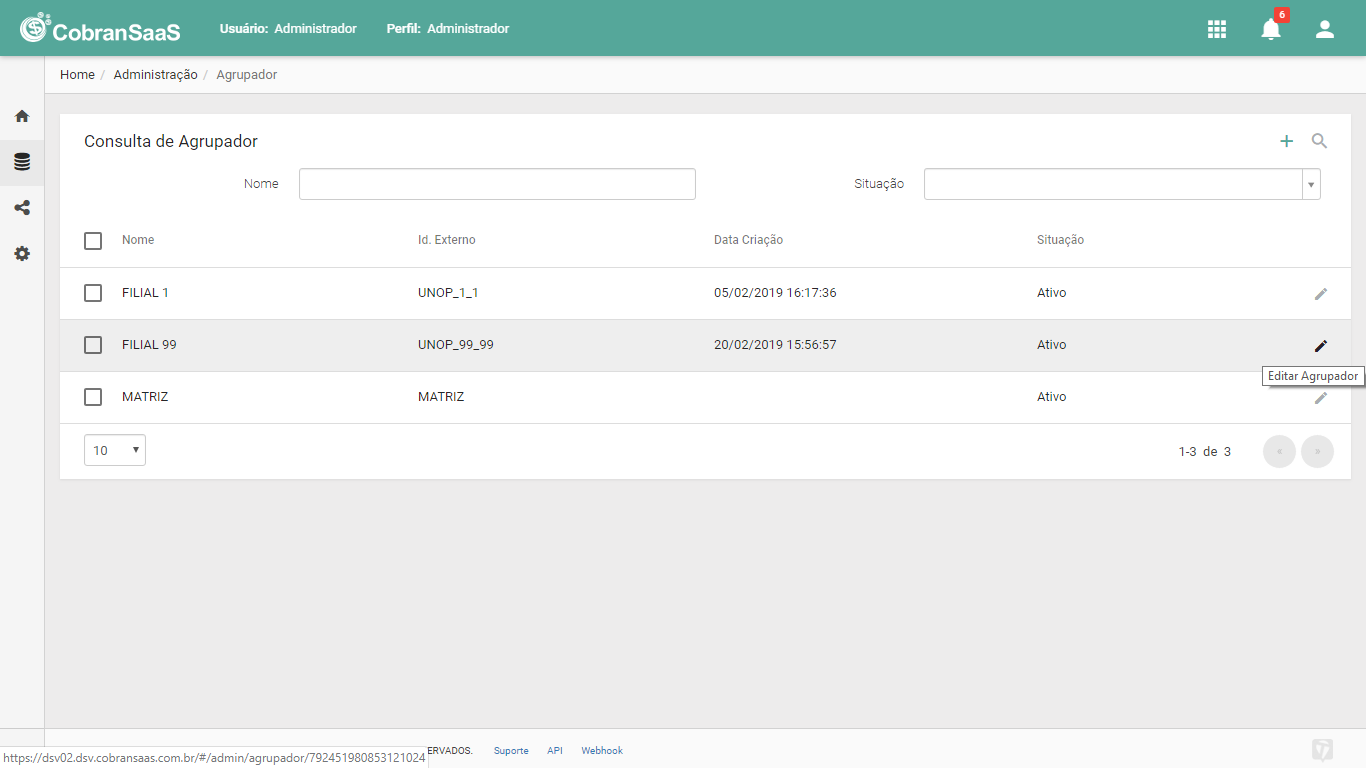Open the notifications bell
Screen dimensions: 1366x768
[x=1271, y=29]
